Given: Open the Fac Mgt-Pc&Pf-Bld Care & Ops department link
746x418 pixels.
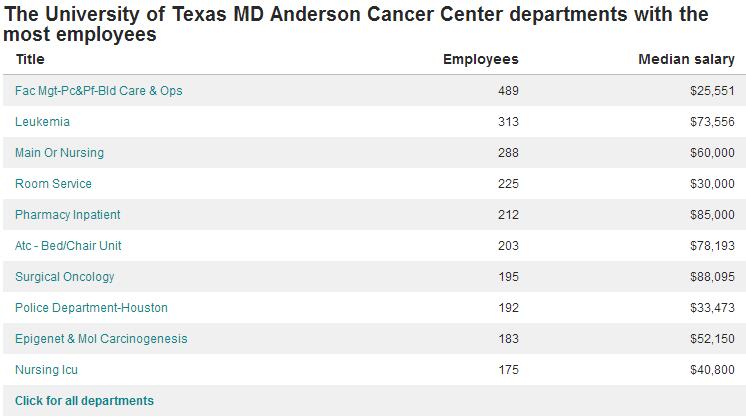Looking at the screenshot, I should pyautogui.click(x=99, y=91).
